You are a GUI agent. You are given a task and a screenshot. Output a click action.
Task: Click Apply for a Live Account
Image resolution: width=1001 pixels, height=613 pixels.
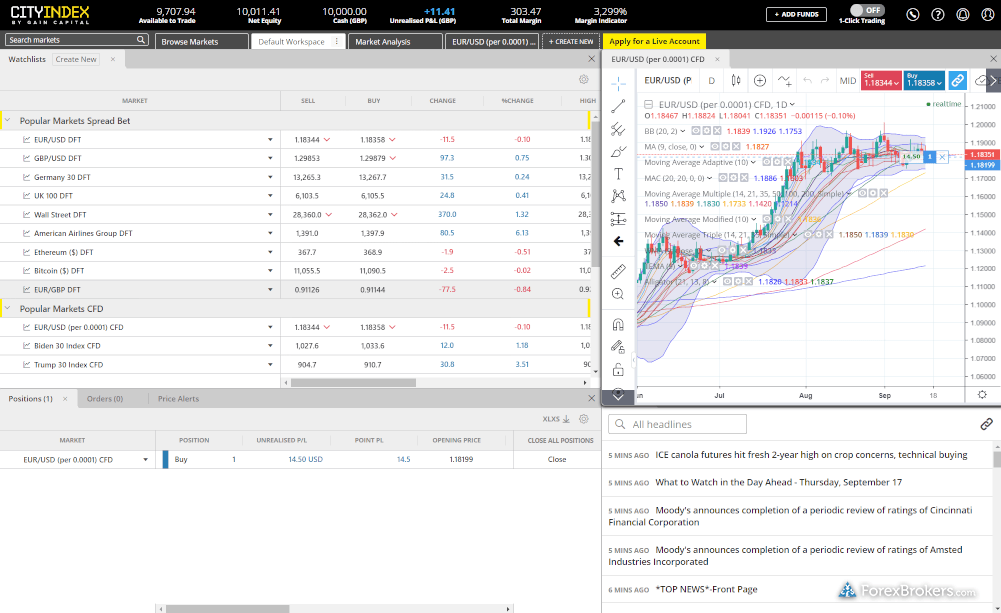click(654, 41)
